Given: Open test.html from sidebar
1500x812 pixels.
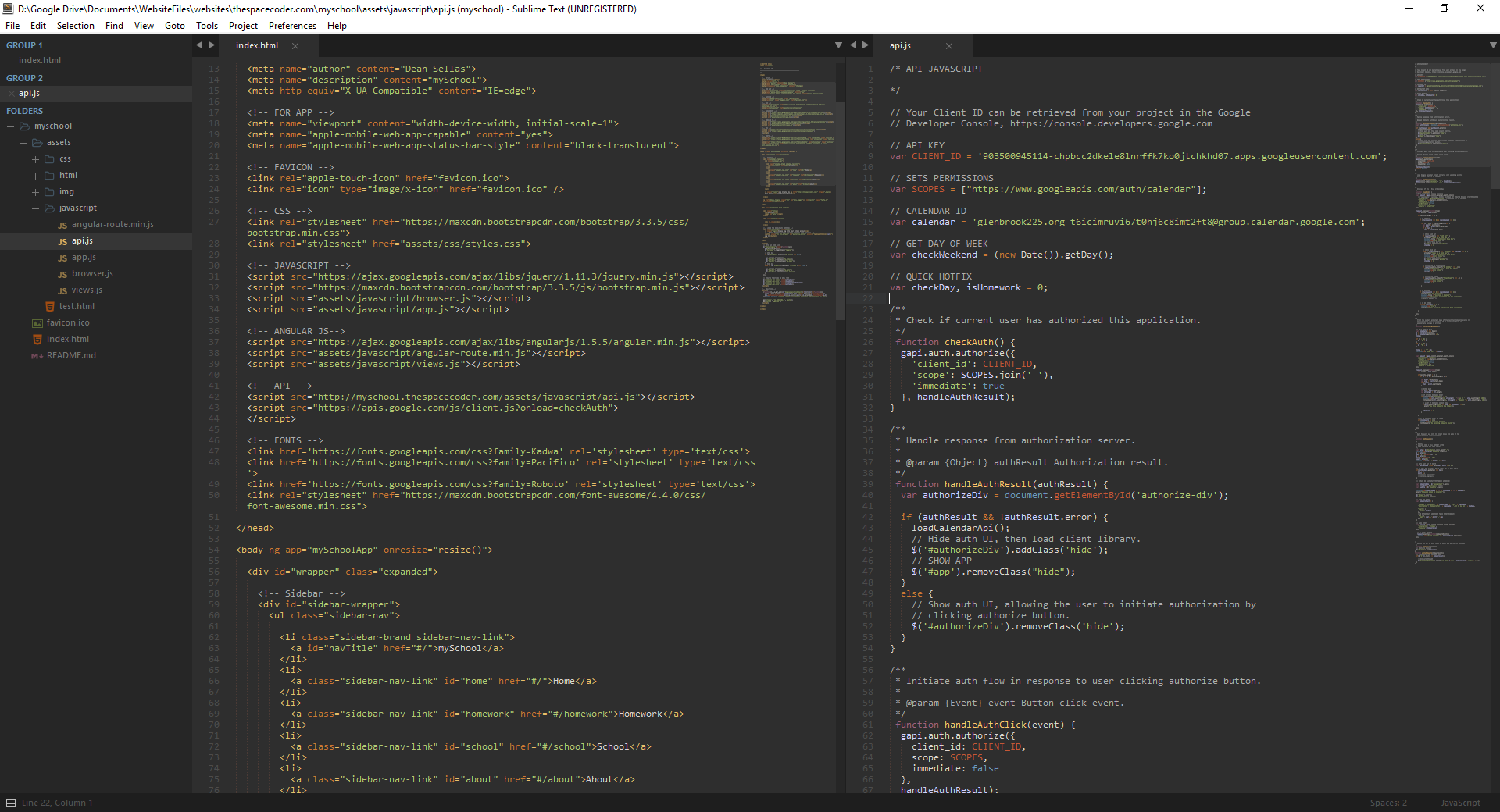Looking at the screenshot, I should (x=77, y=306).
